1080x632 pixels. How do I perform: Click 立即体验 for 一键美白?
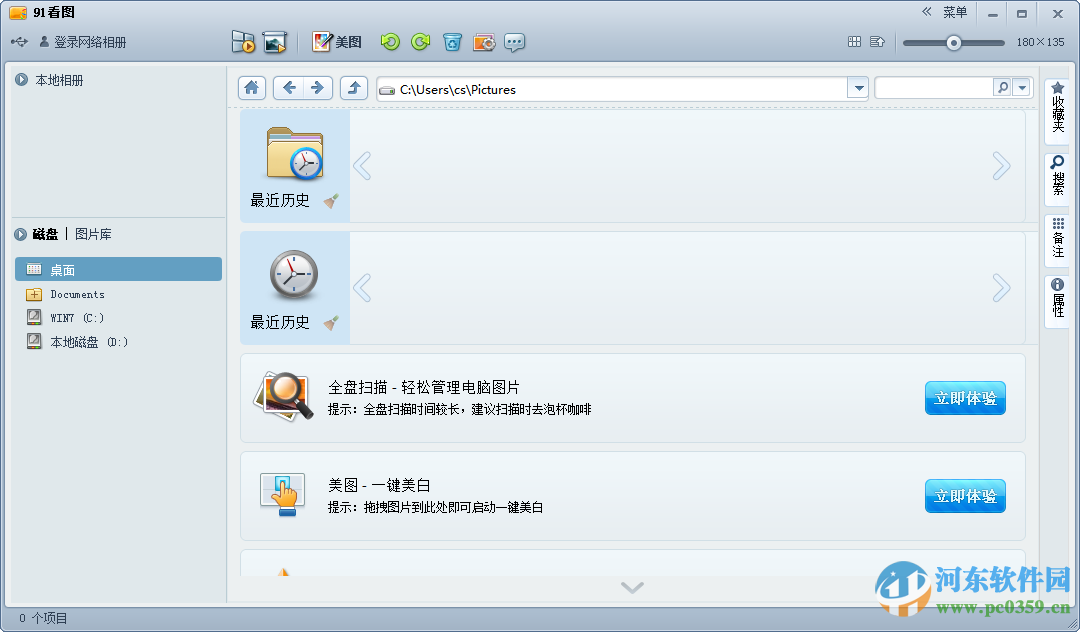965,496
